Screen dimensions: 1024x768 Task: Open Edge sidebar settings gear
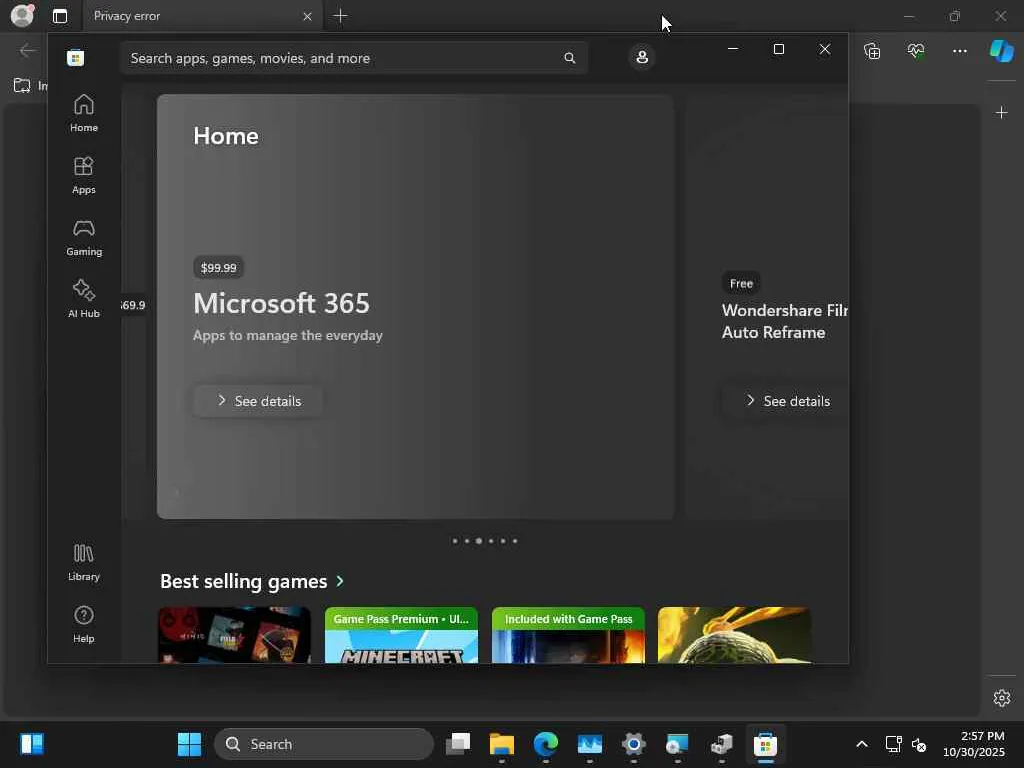pyautogui.click(x=1002, y=698)
